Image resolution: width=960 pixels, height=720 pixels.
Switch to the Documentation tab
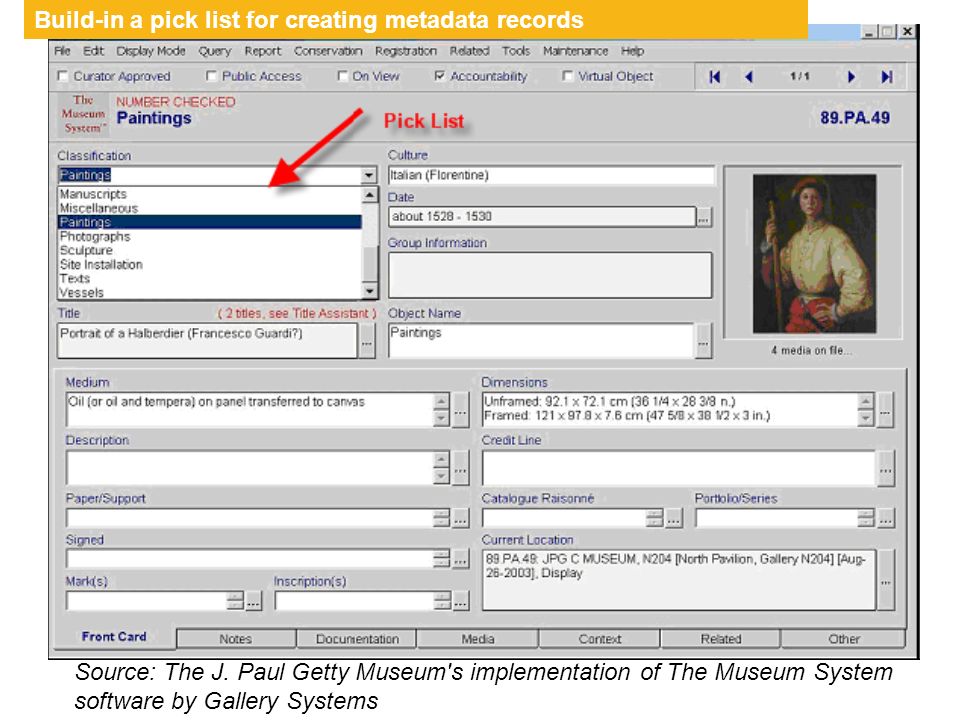point(357,639)
